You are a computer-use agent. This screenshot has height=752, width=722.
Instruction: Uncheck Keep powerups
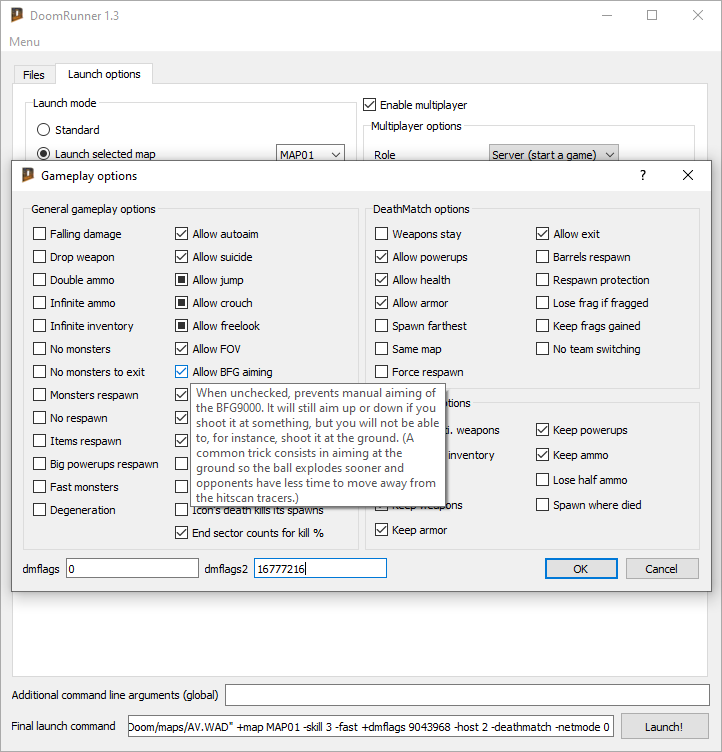pyautogui.click(x=542, y=430)
